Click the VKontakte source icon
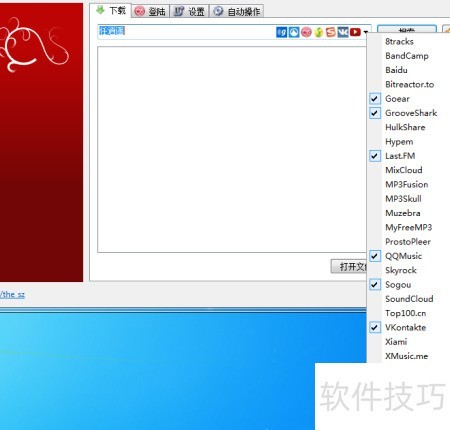This screenshot has height=430, width=450. point(343,32)
